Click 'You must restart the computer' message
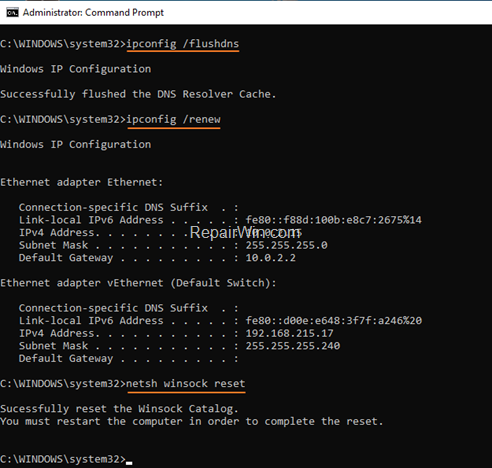Viewport: 492px width, 468px height. pos(192,421)
